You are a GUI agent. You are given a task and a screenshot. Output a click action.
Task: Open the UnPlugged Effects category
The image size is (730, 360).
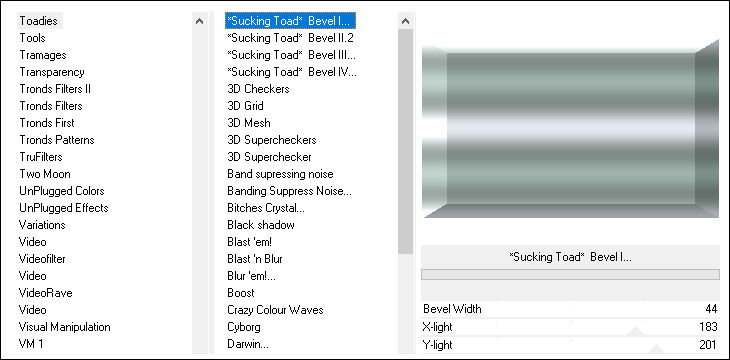pos(63,208)
